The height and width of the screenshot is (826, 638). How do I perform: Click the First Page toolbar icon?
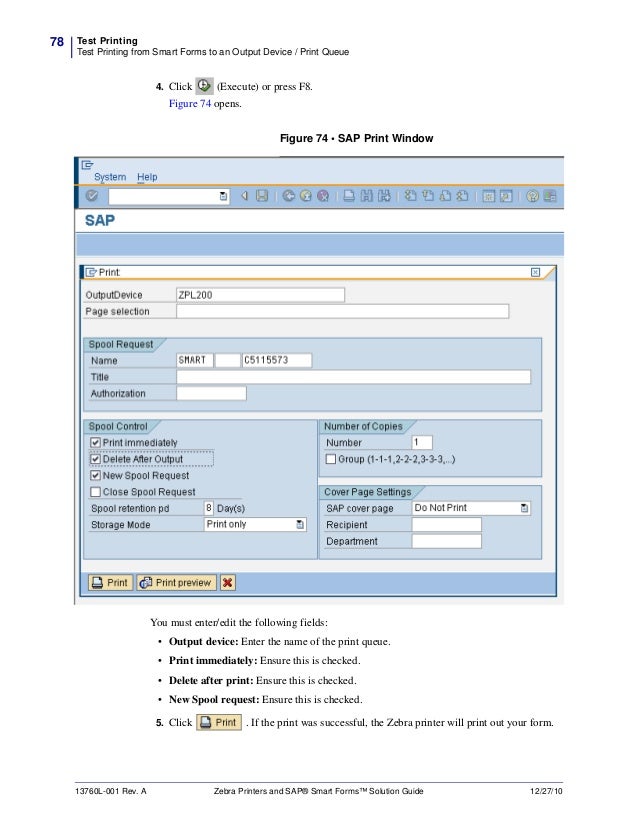pyautogui.click(x=410, y=196)
